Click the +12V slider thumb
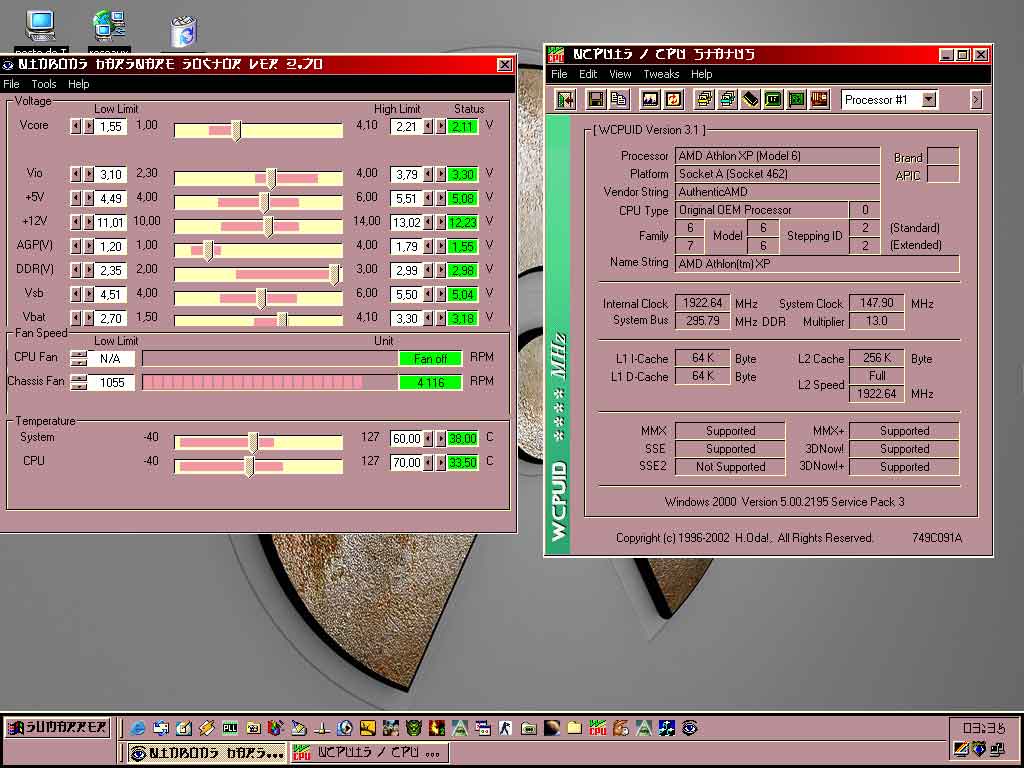This screenshot has height=768, width=1024. [268, 227]
